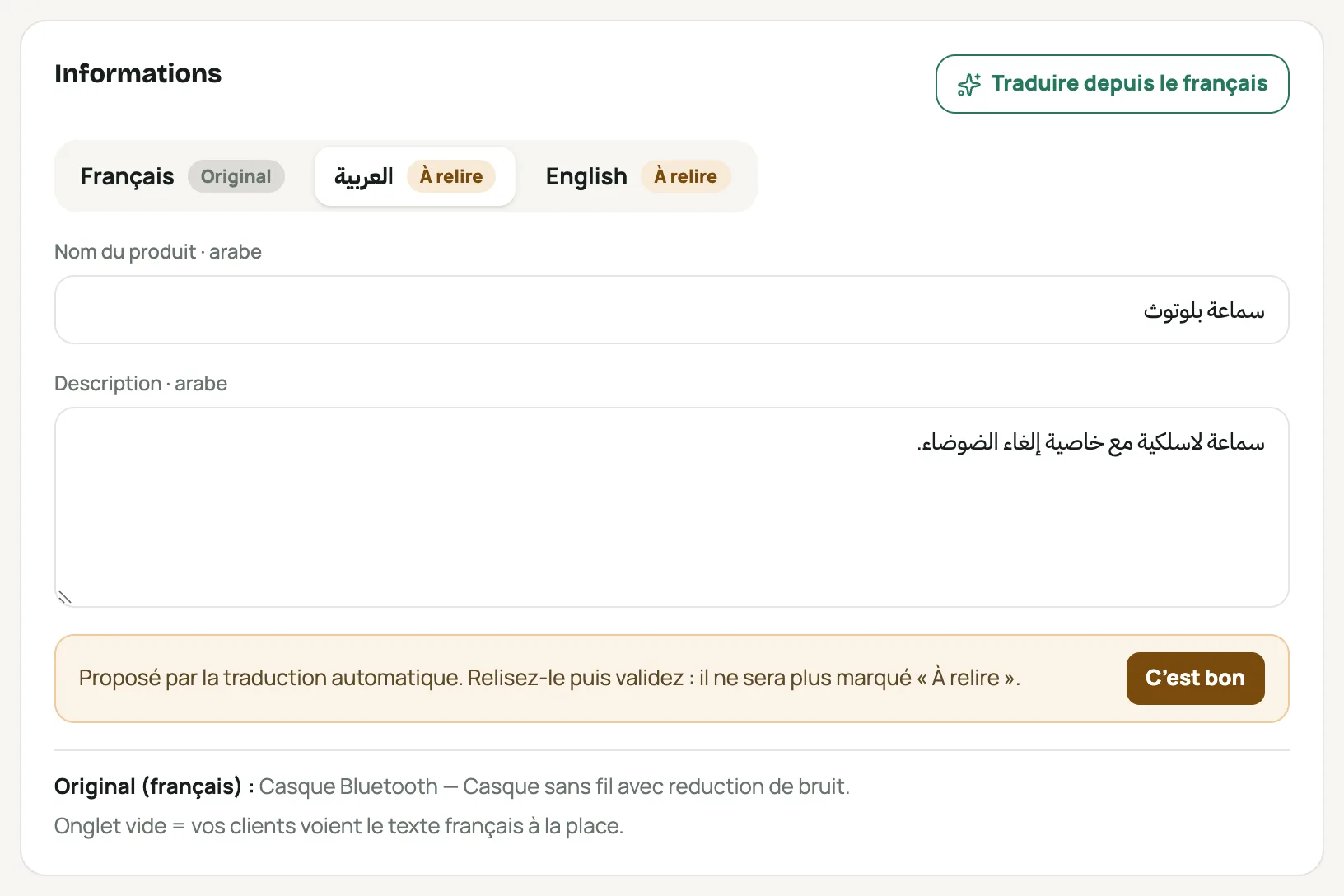This screenshot has width=1344, height=896.
Task: Click the Original (français) reference text
Action: pos(452,786)
